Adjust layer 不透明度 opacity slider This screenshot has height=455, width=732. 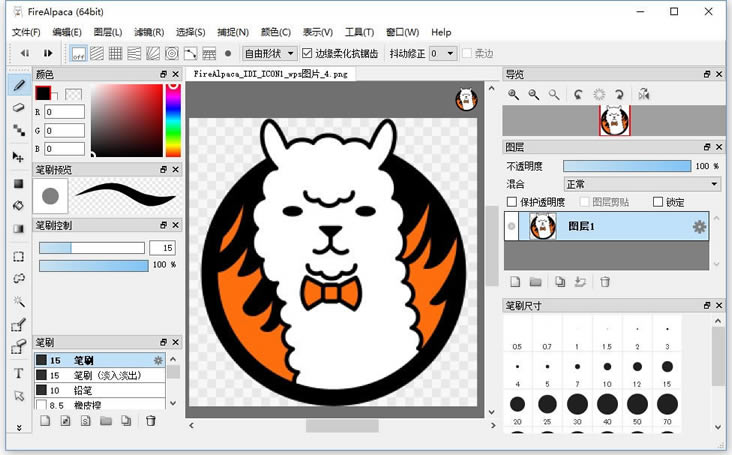point(626,166)
